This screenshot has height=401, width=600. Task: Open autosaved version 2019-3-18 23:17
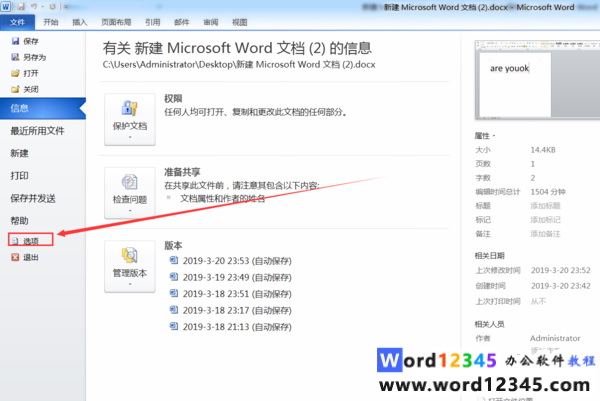point(237,310)
